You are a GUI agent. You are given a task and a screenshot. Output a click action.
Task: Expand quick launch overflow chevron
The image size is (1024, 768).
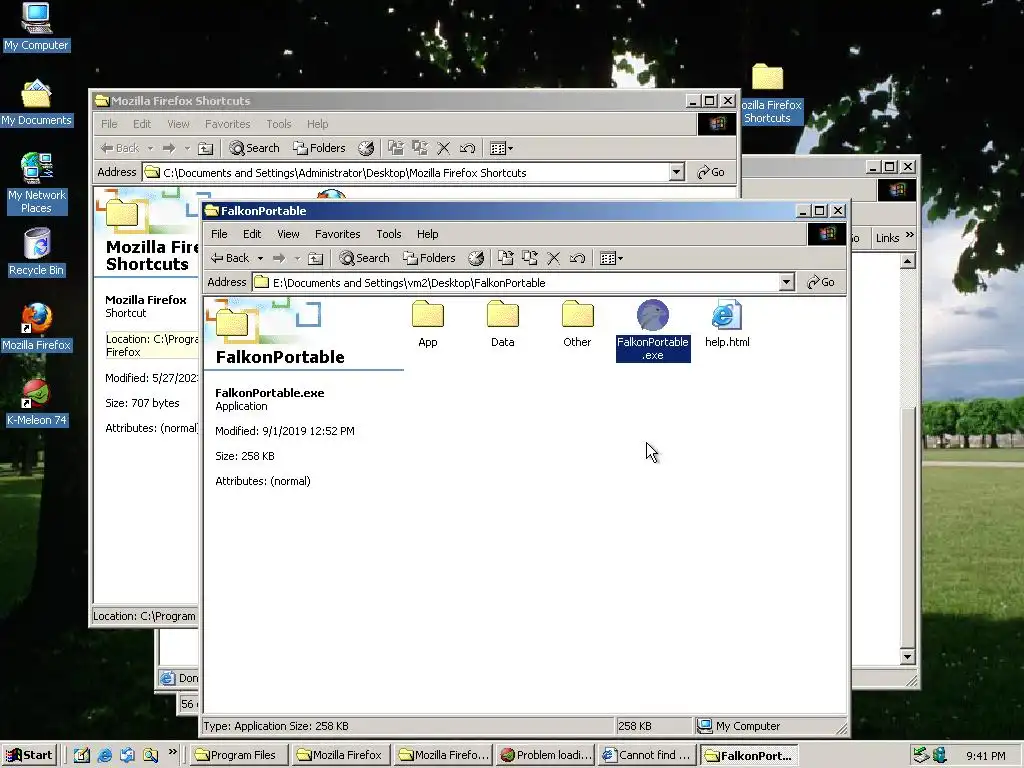172,752
